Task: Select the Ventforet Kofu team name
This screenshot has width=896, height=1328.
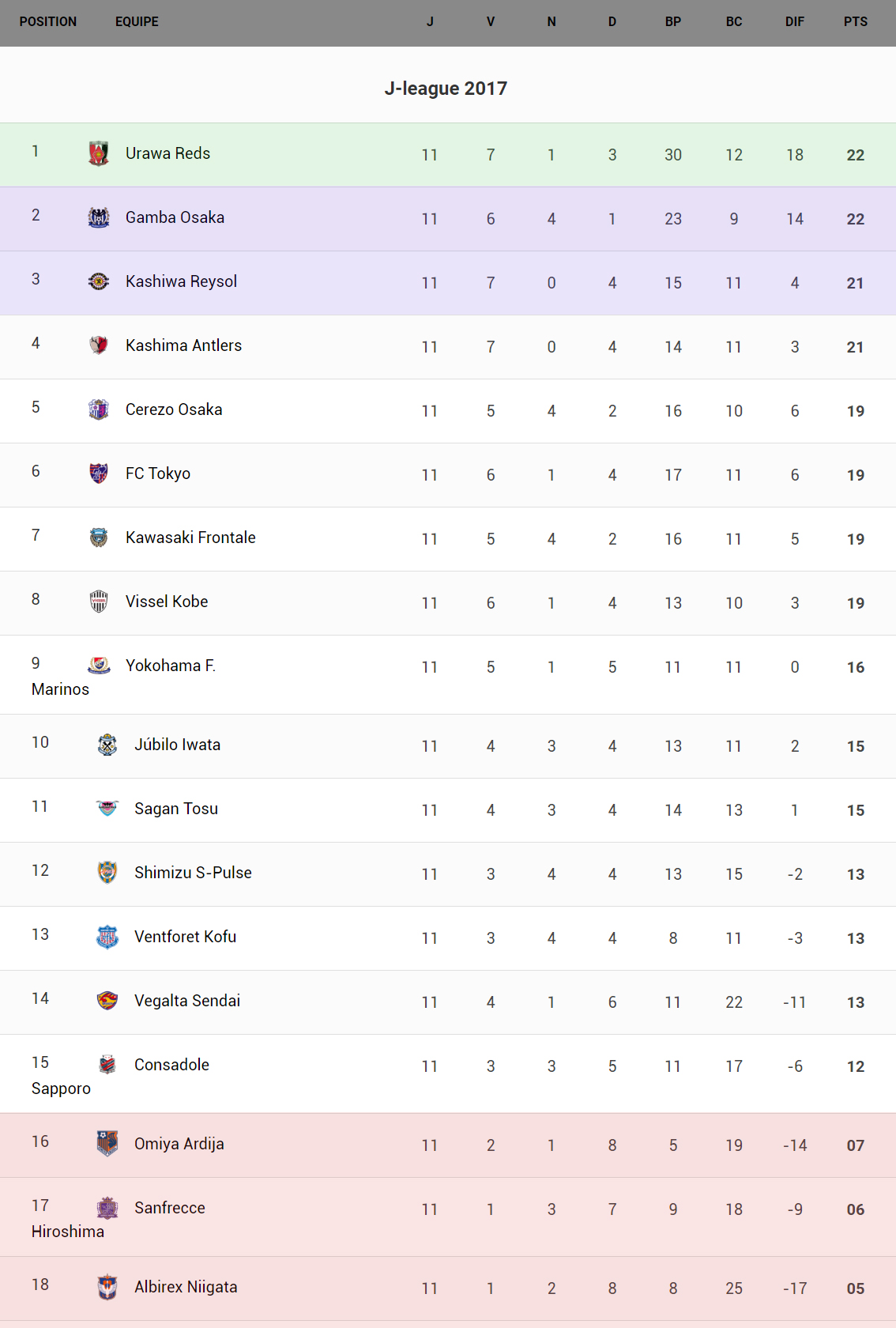Action: [x=185, y=937]
